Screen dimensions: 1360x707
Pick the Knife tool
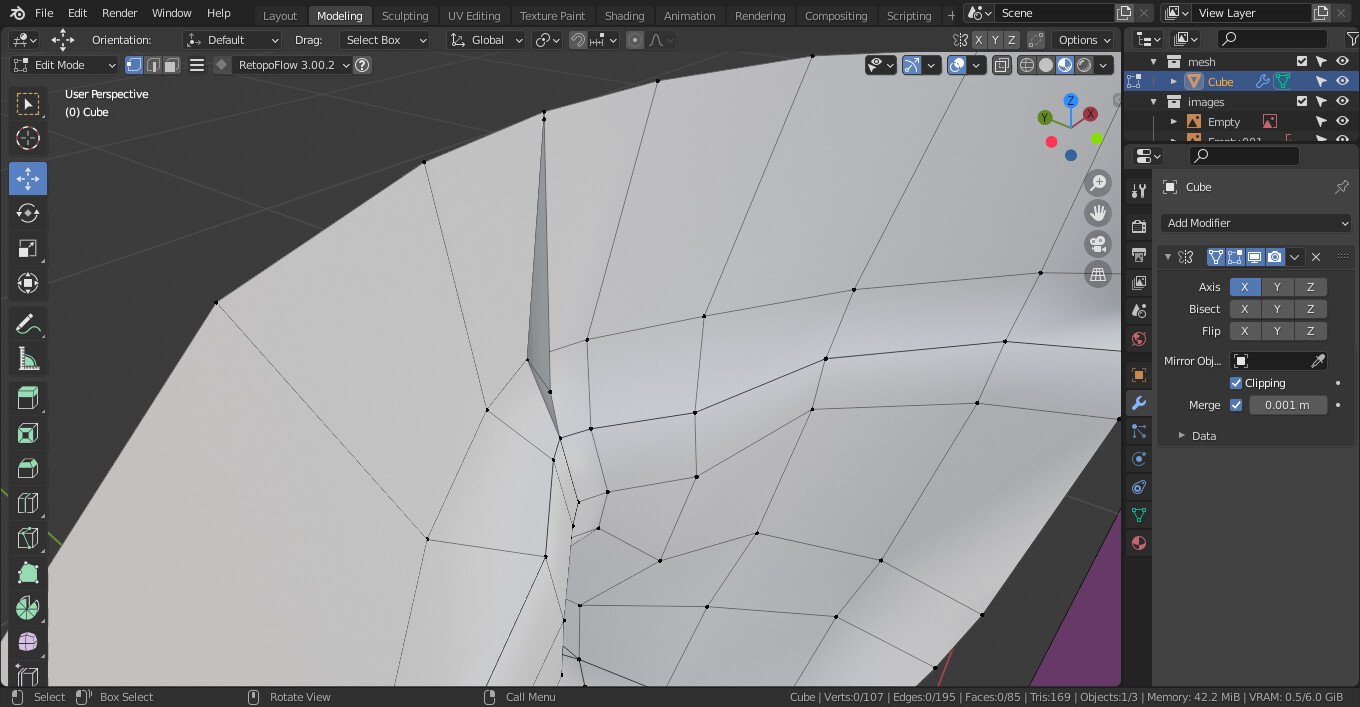(28, 538)
